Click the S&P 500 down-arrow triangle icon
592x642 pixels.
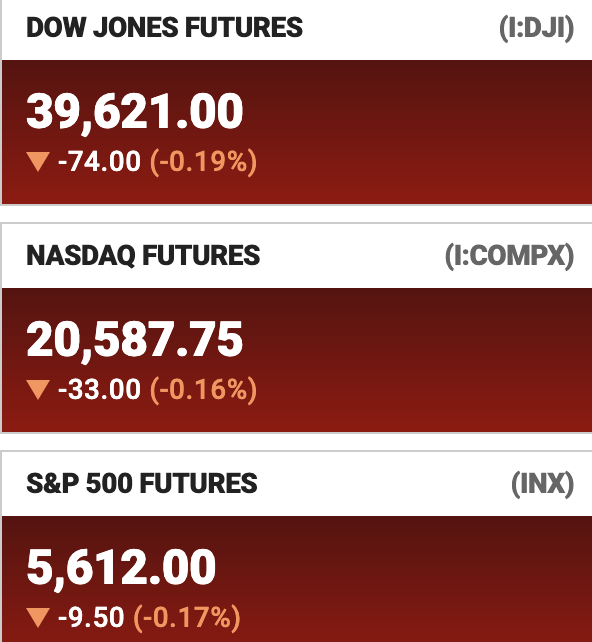[x=38, y=617]
